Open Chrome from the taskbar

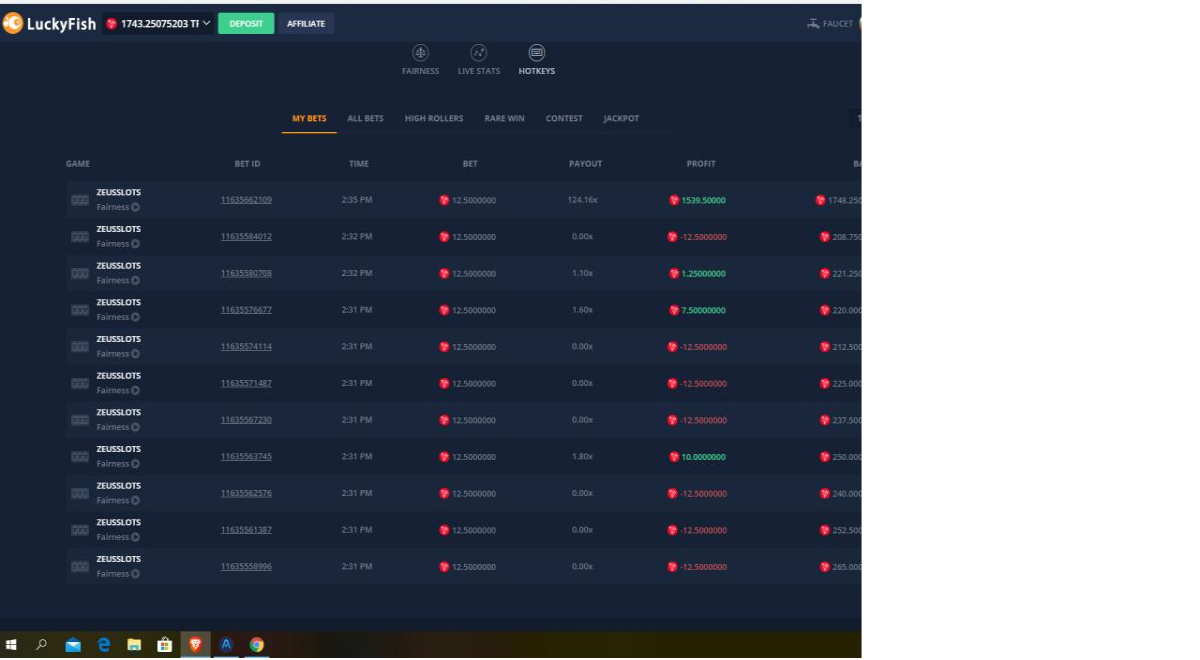pyautogui.click(x=257, y=645)
